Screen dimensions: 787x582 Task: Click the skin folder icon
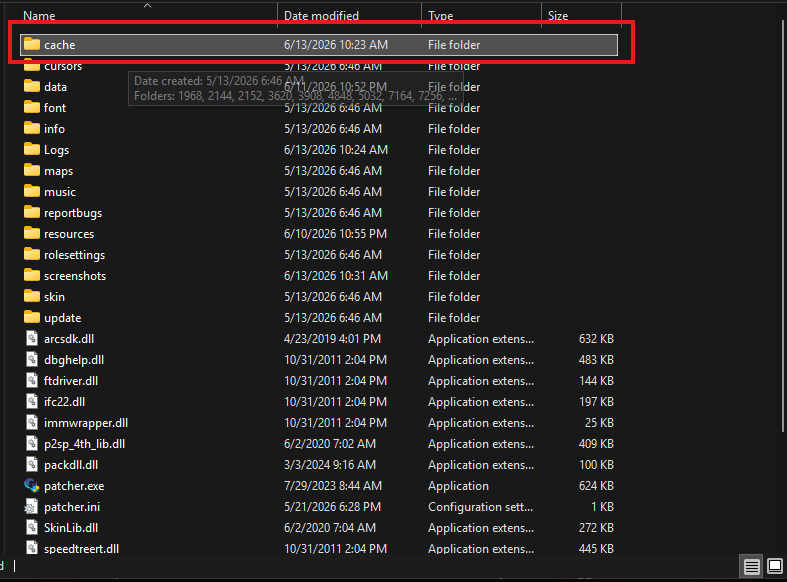[32, 297]
